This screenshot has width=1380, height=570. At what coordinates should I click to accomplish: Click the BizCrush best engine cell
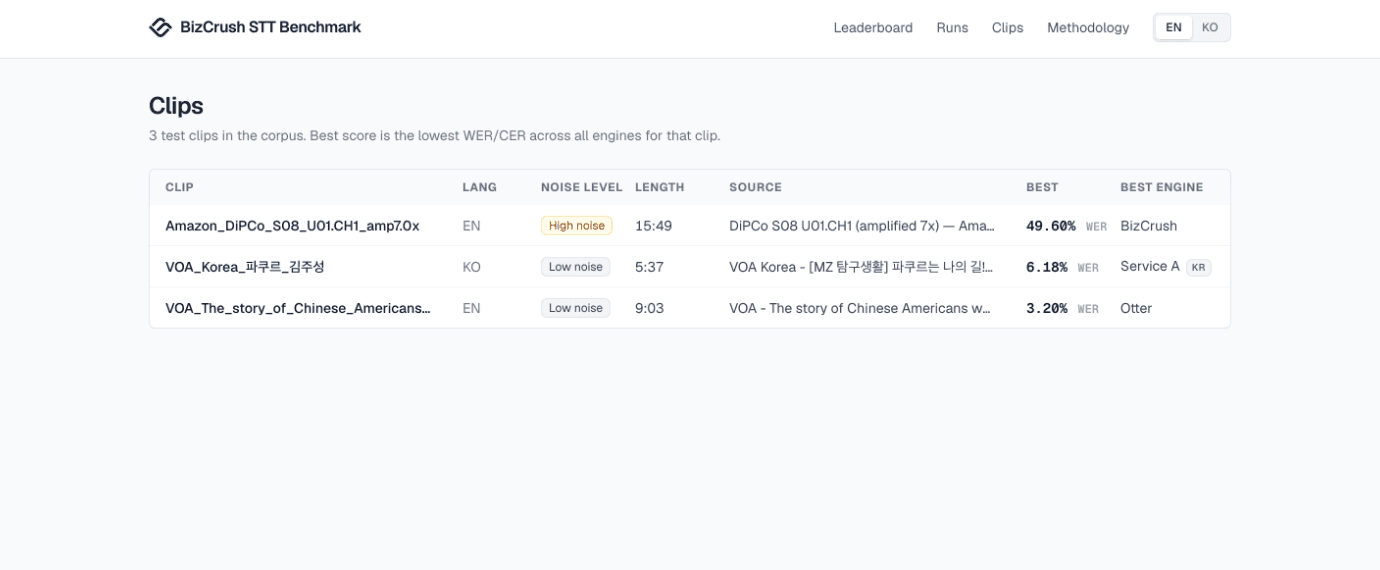pyautogui.click(x=1149, y=226)
